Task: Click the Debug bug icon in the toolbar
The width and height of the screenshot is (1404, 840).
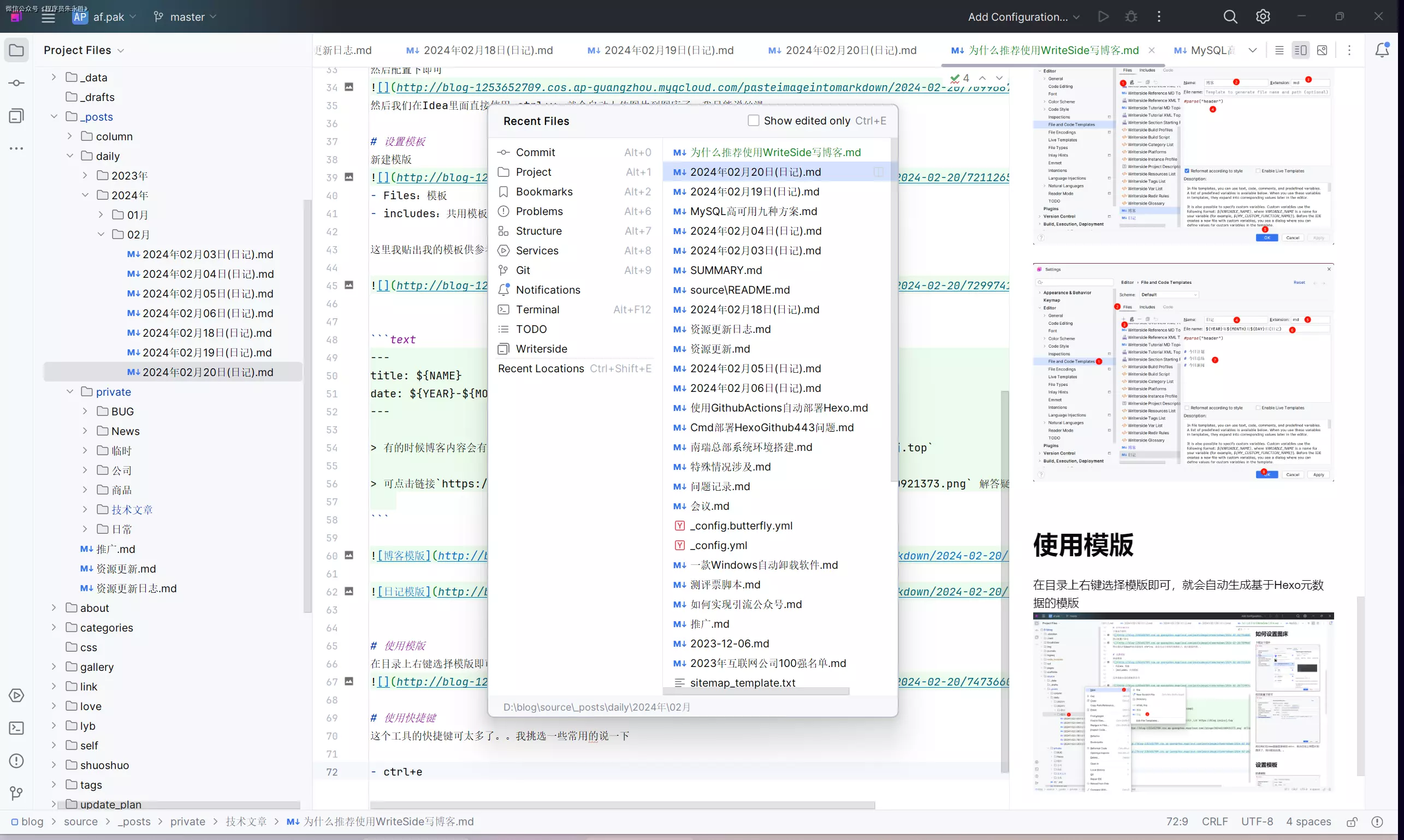Action: (x=1131, y=17)
